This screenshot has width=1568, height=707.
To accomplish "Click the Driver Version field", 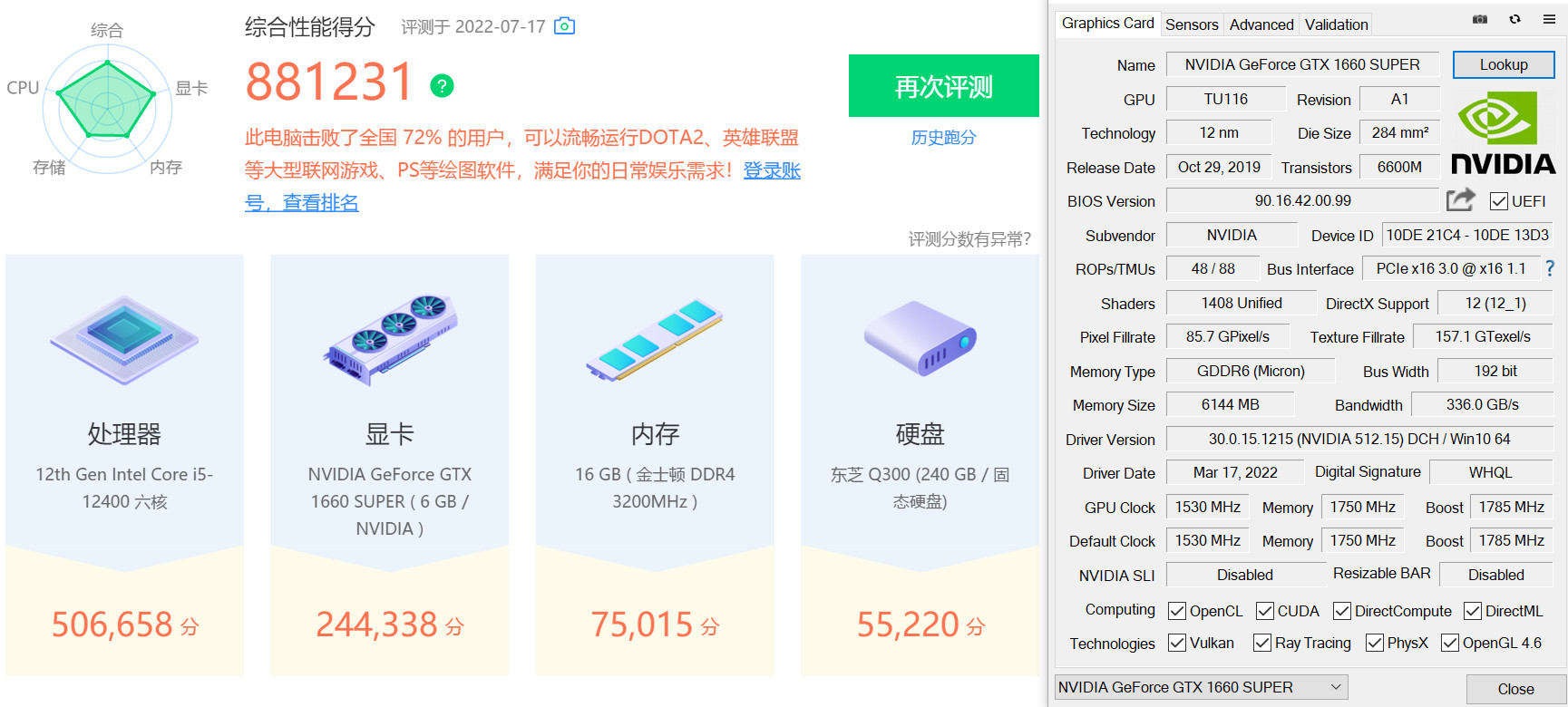I will pos(1359,439).
